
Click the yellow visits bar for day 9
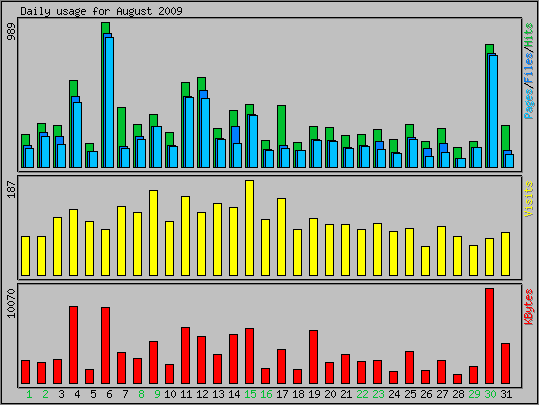coord(154,233)
